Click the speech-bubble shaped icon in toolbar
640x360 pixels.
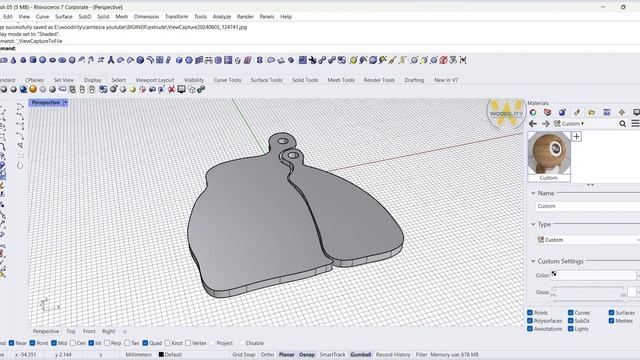(271, 60)
